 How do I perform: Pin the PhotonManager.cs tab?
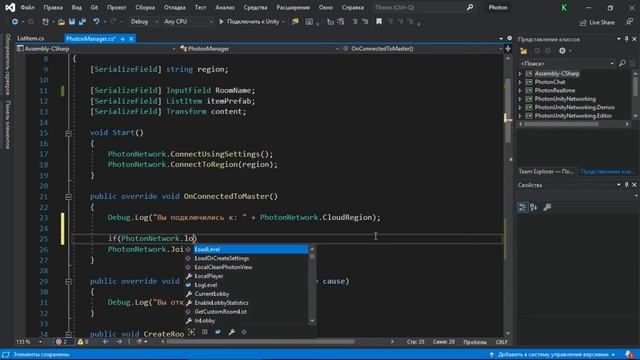pos(122,39)
